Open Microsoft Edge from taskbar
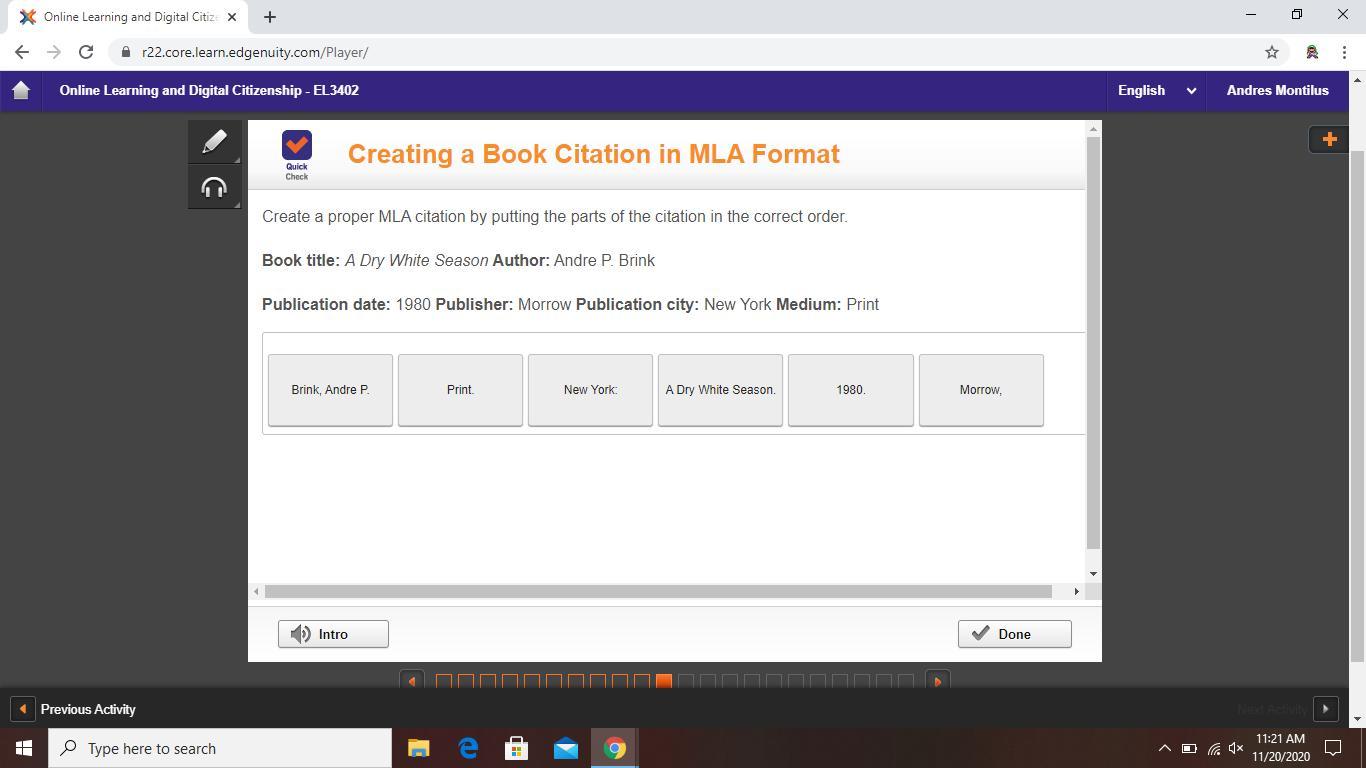This screenshot has height=768, width=1366. click(x=468, y=748)
